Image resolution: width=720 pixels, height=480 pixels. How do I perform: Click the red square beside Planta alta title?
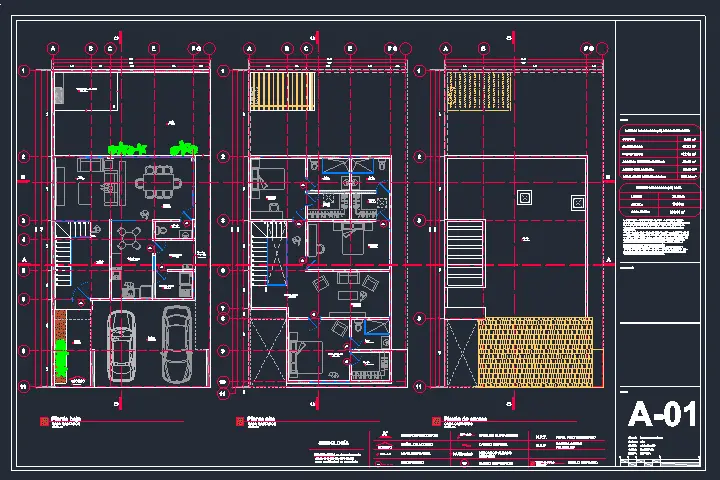240,421
